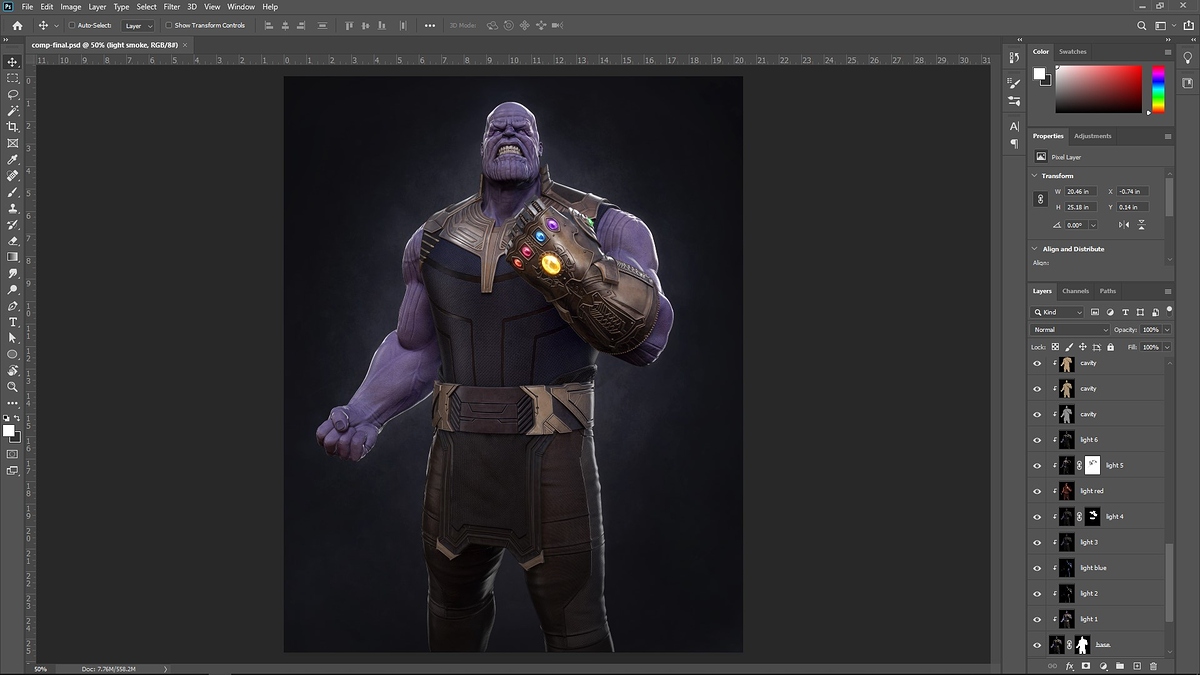
Task: Add a layer style with the fx icon
Action: point(1069,666)
